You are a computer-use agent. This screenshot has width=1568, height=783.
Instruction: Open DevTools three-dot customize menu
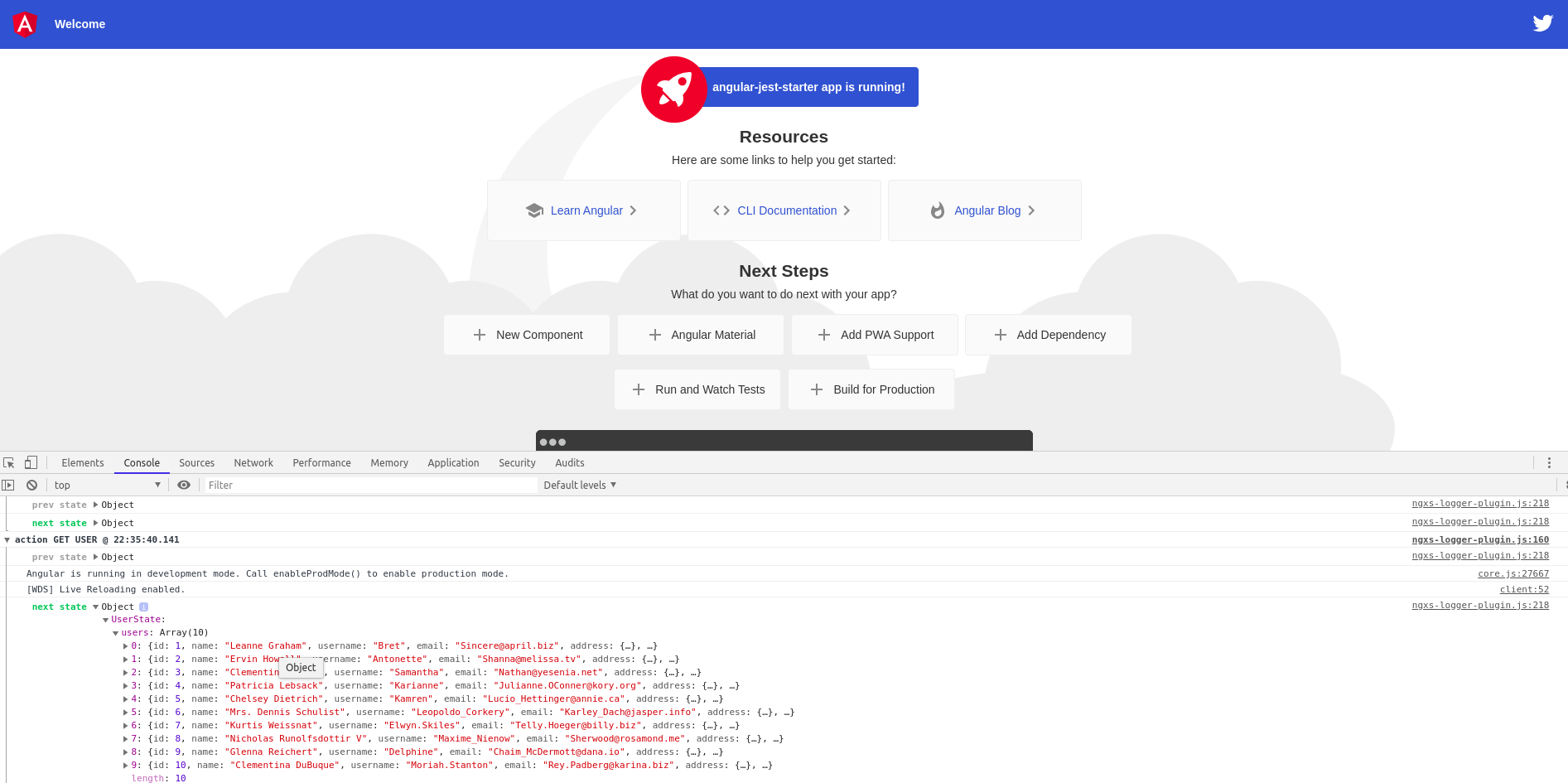pos(1549,463)
